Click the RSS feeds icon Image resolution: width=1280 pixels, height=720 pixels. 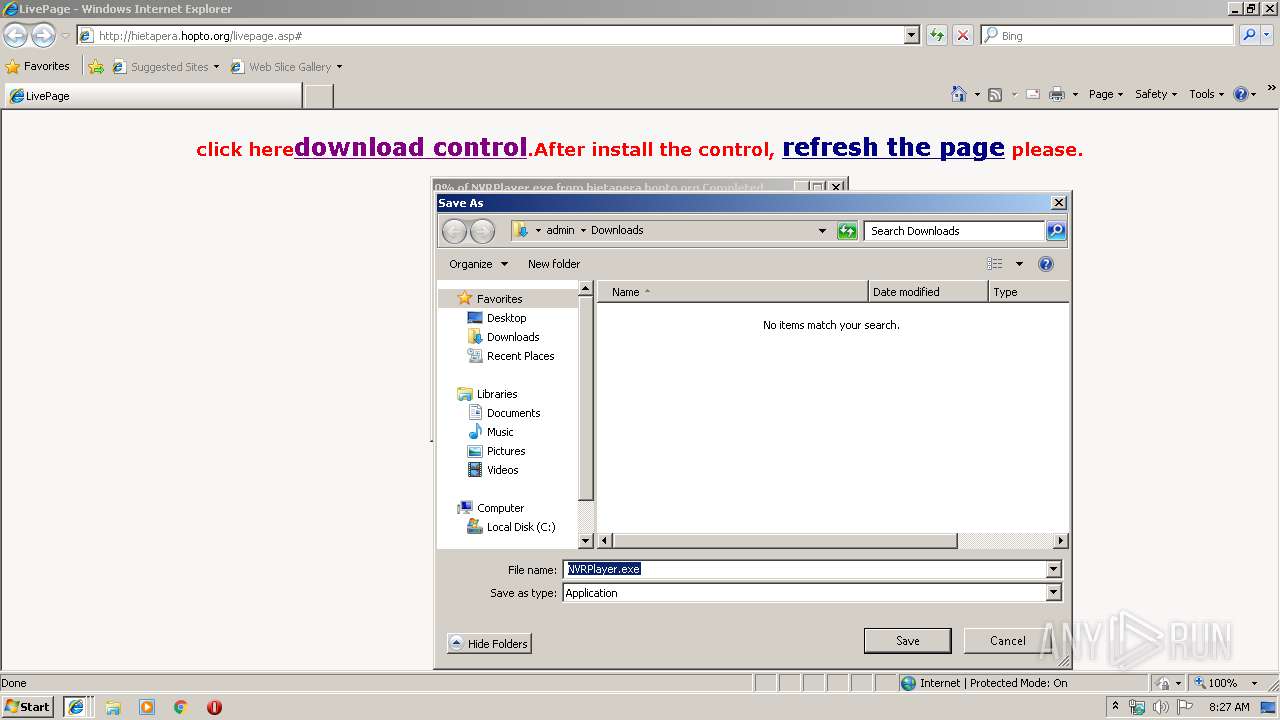point(995,94)
